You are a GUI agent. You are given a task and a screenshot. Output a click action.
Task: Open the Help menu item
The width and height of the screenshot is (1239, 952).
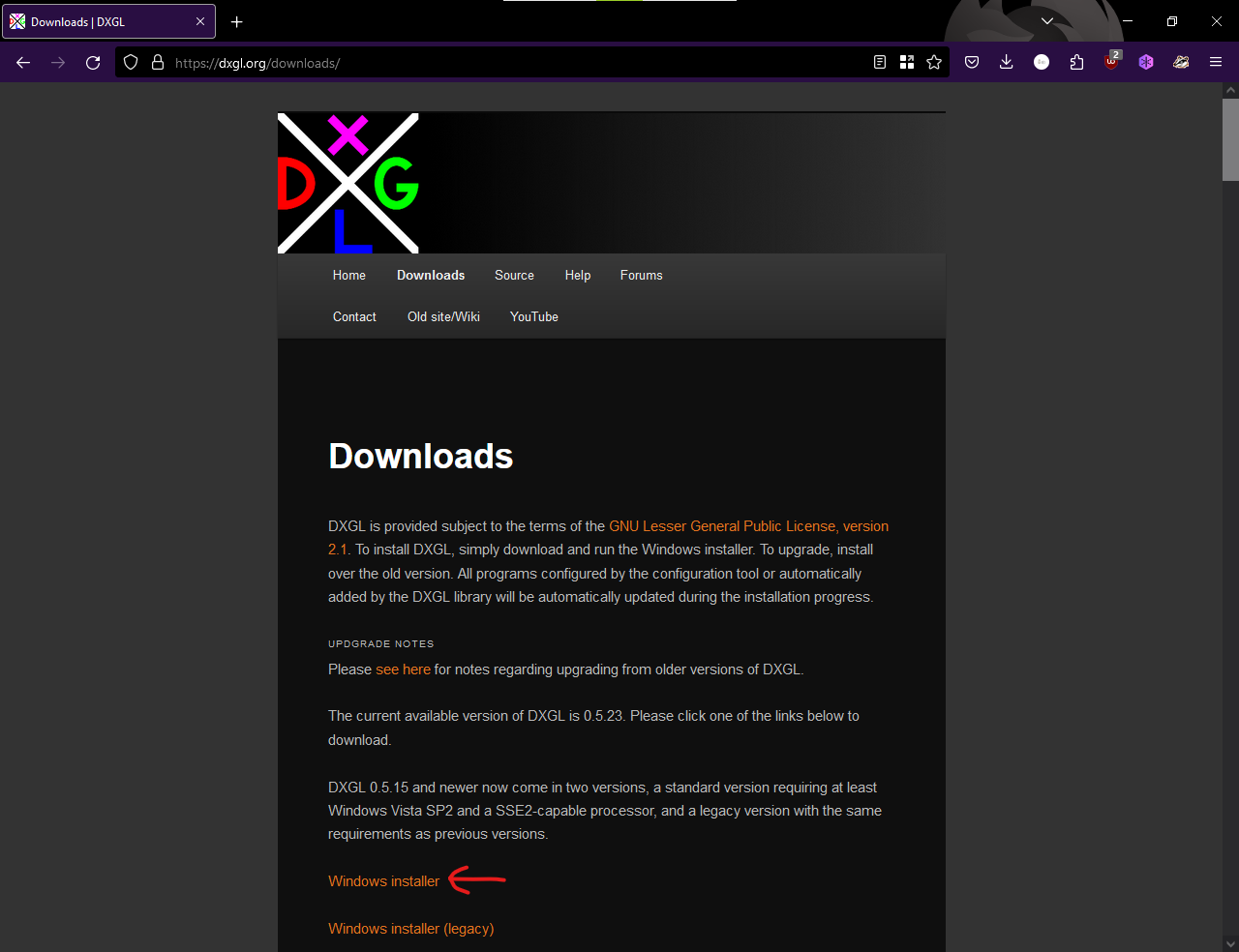[x=578, y=276]
